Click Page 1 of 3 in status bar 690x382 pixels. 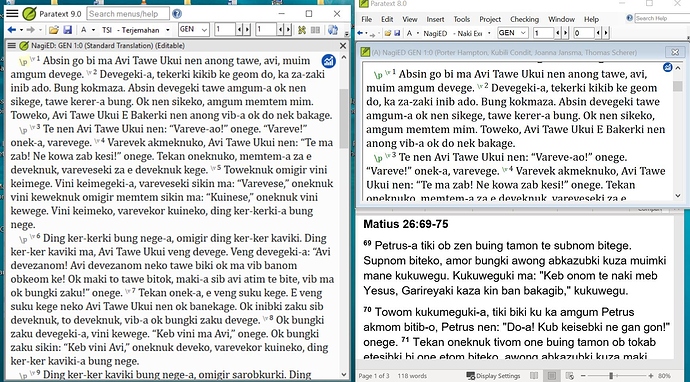(374, 376)
